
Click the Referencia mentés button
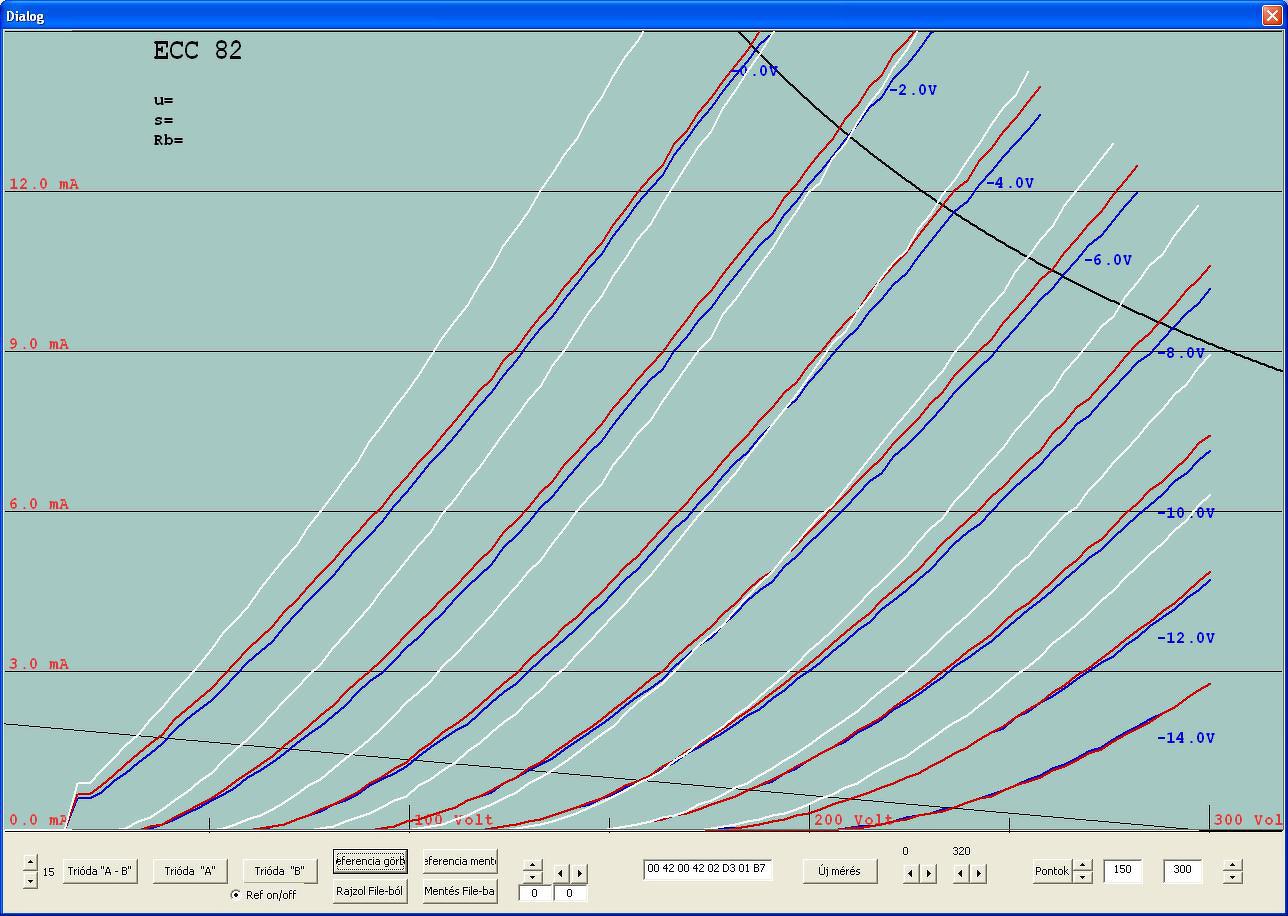460,861
